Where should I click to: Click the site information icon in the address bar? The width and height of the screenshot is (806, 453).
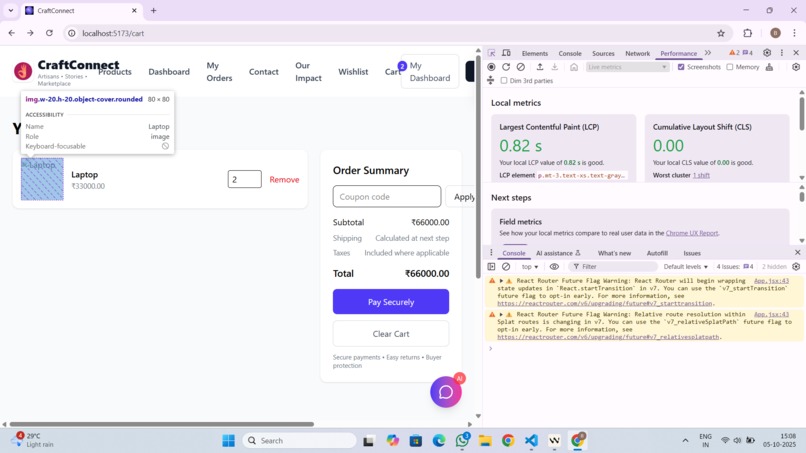pyautogui.click(x=72, y=33)
